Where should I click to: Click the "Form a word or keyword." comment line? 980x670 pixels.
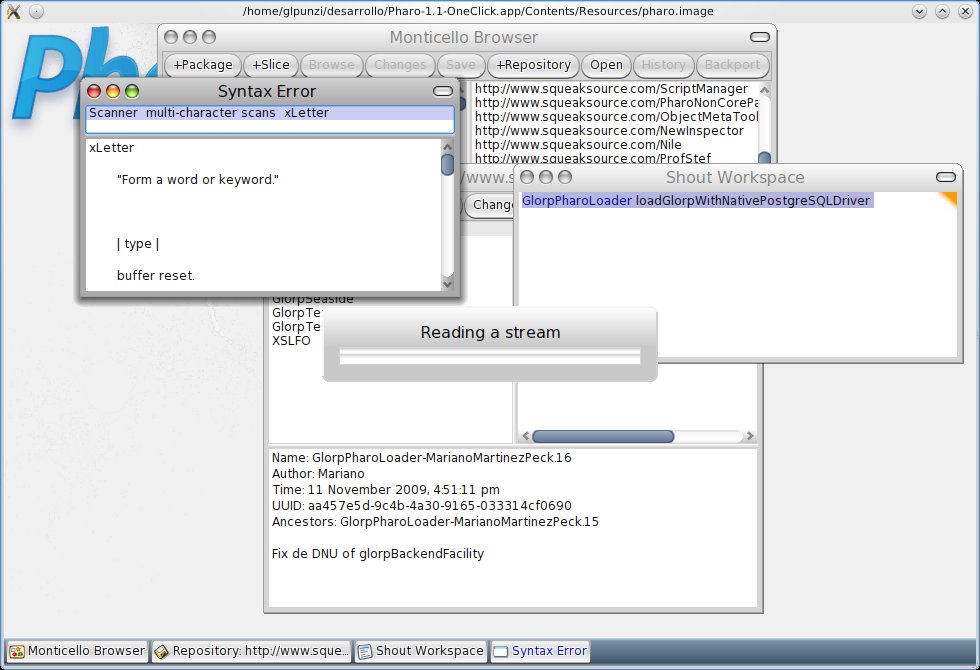[198, 180]
